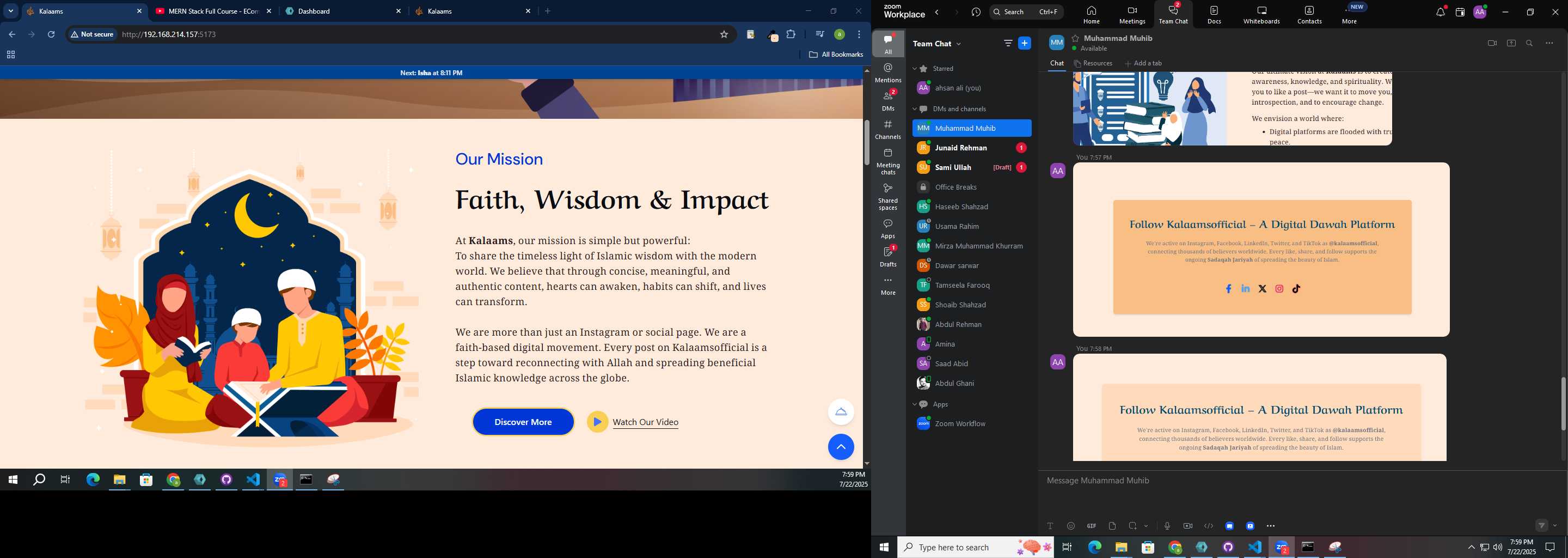Screen dimensions: 1568x558
Task: Open Zoom profile avatar AA
Action: coord(1480,12)
